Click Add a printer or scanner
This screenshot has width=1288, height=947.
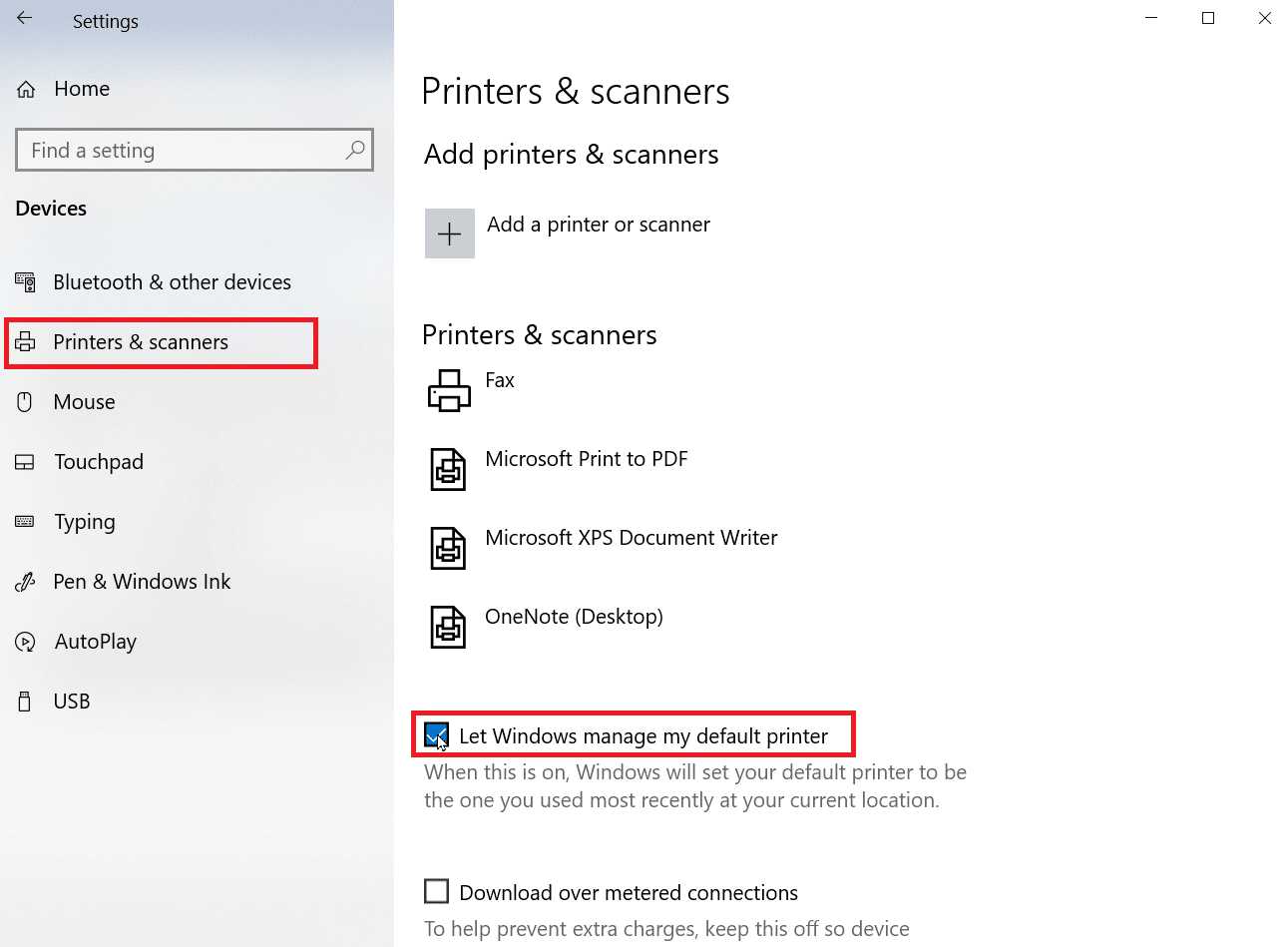pos(599,225)
